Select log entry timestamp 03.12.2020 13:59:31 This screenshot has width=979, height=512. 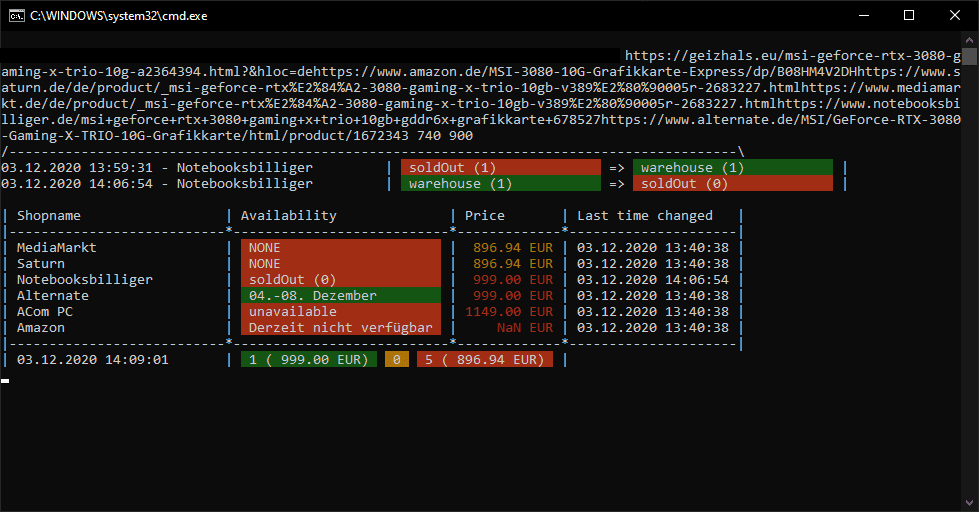(77, 167)
